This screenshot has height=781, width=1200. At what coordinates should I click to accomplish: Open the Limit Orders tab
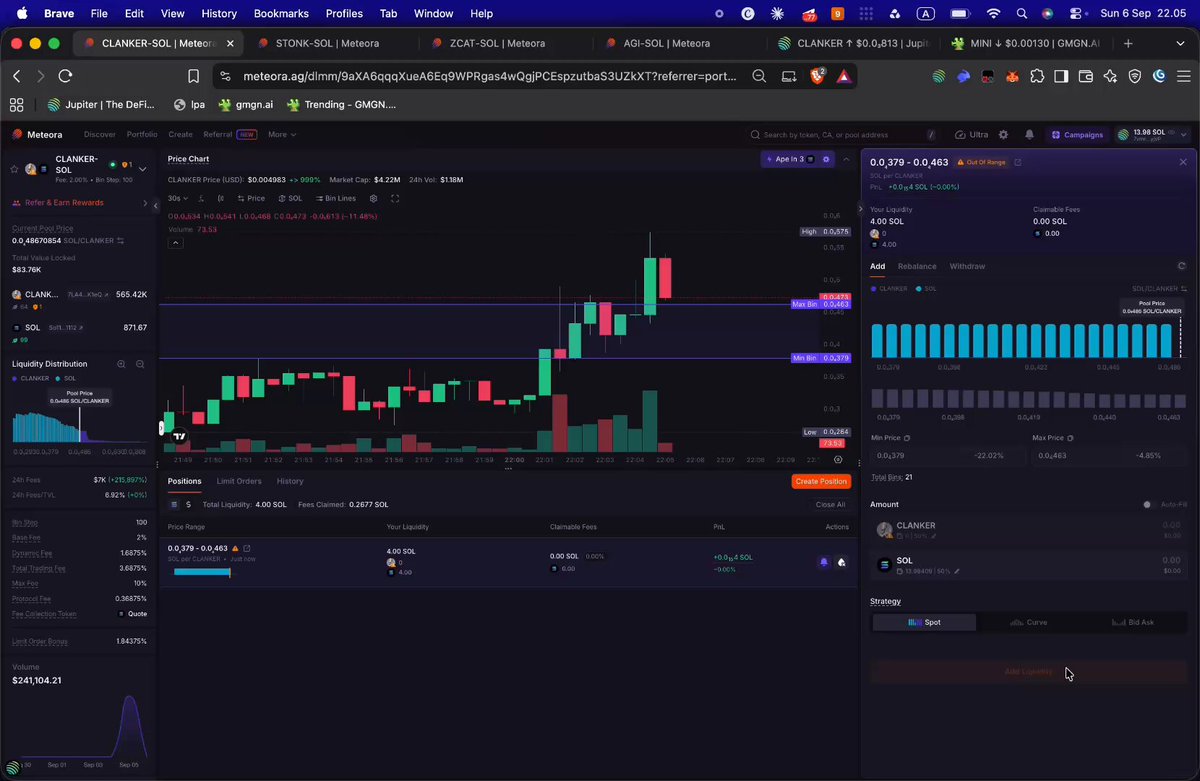(239, 481)
